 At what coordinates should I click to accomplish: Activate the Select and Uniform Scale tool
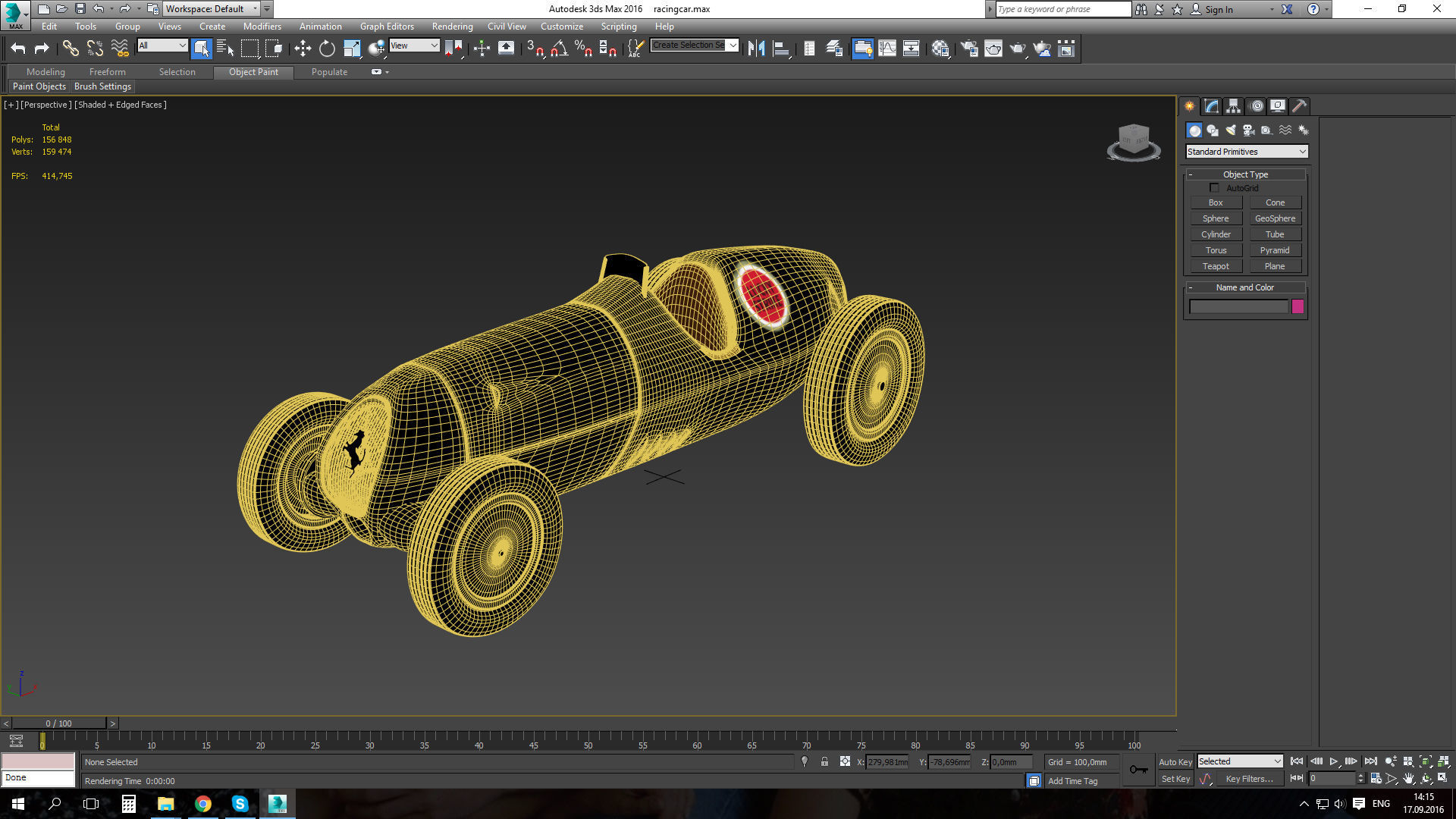point(352,49)
